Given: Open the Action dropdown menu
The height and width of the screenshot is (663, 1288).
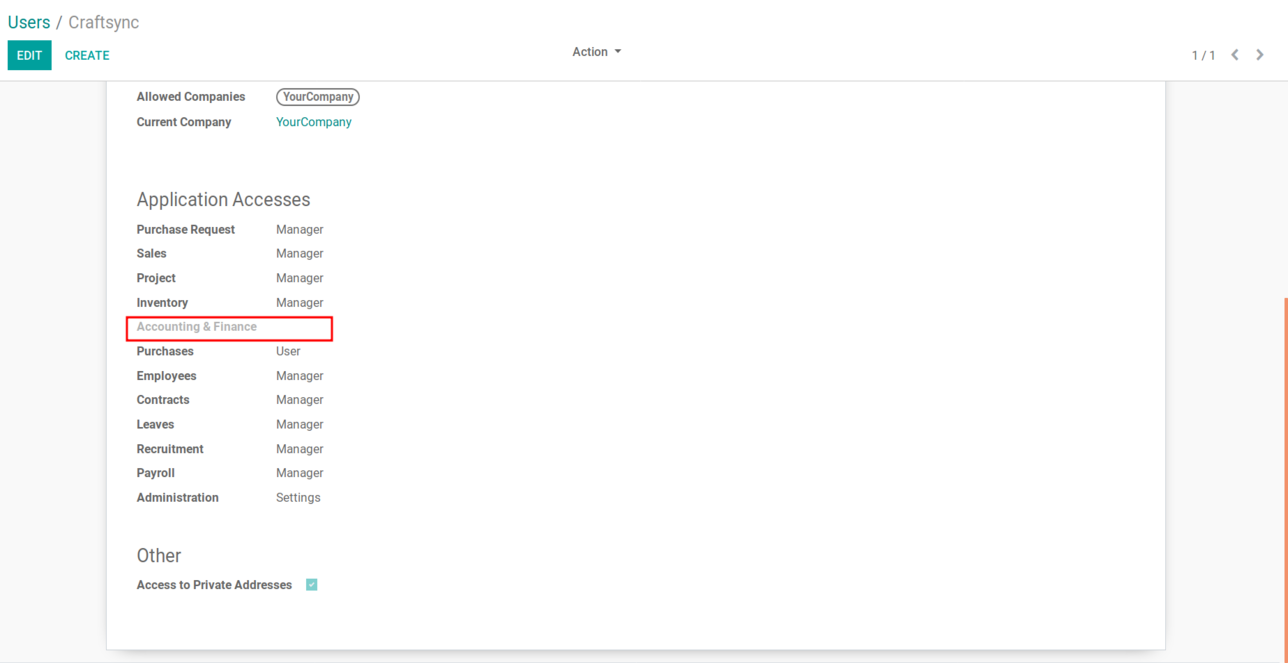Looking at the screenshot, I should tap(596, 52).
